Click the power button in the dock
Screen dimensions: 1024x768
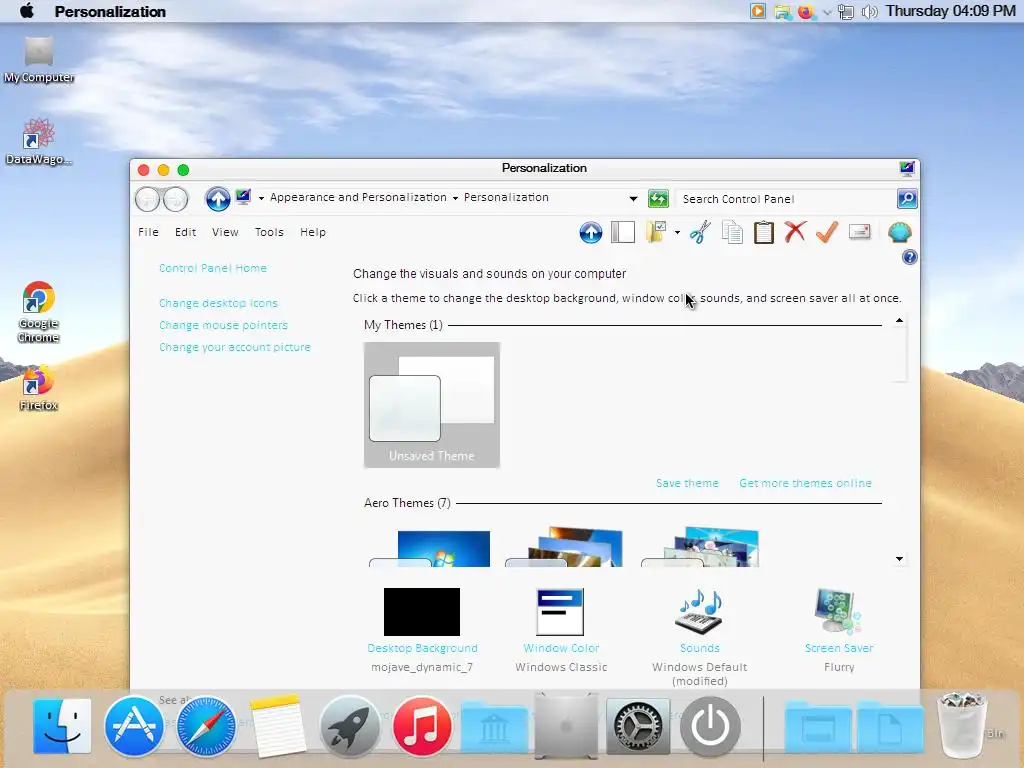click(710, 726)
